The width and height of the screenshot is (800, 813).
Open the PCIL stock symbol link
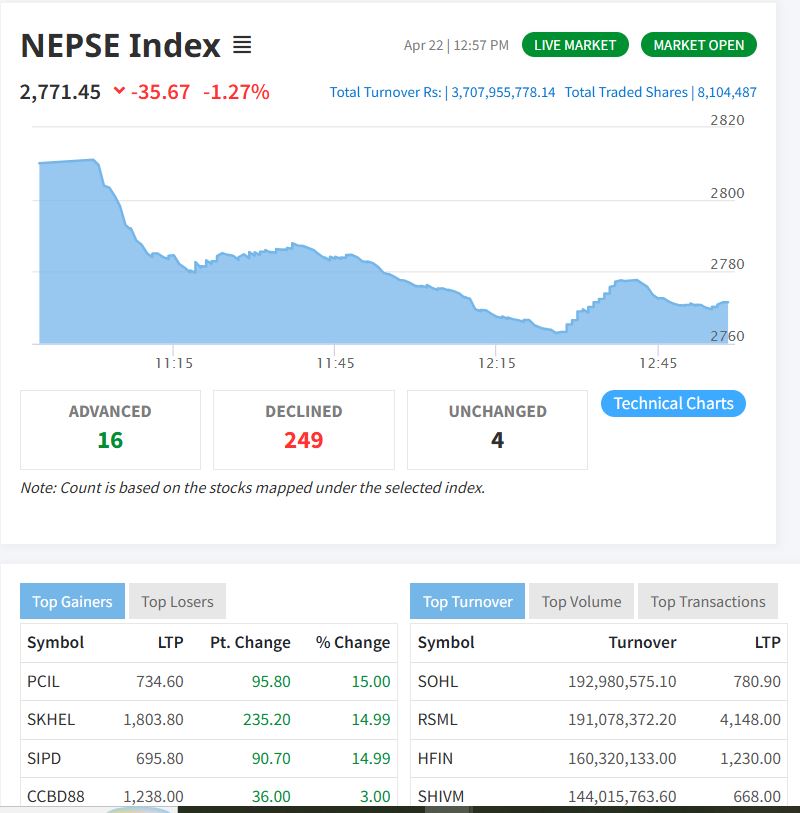pos(43,681)
